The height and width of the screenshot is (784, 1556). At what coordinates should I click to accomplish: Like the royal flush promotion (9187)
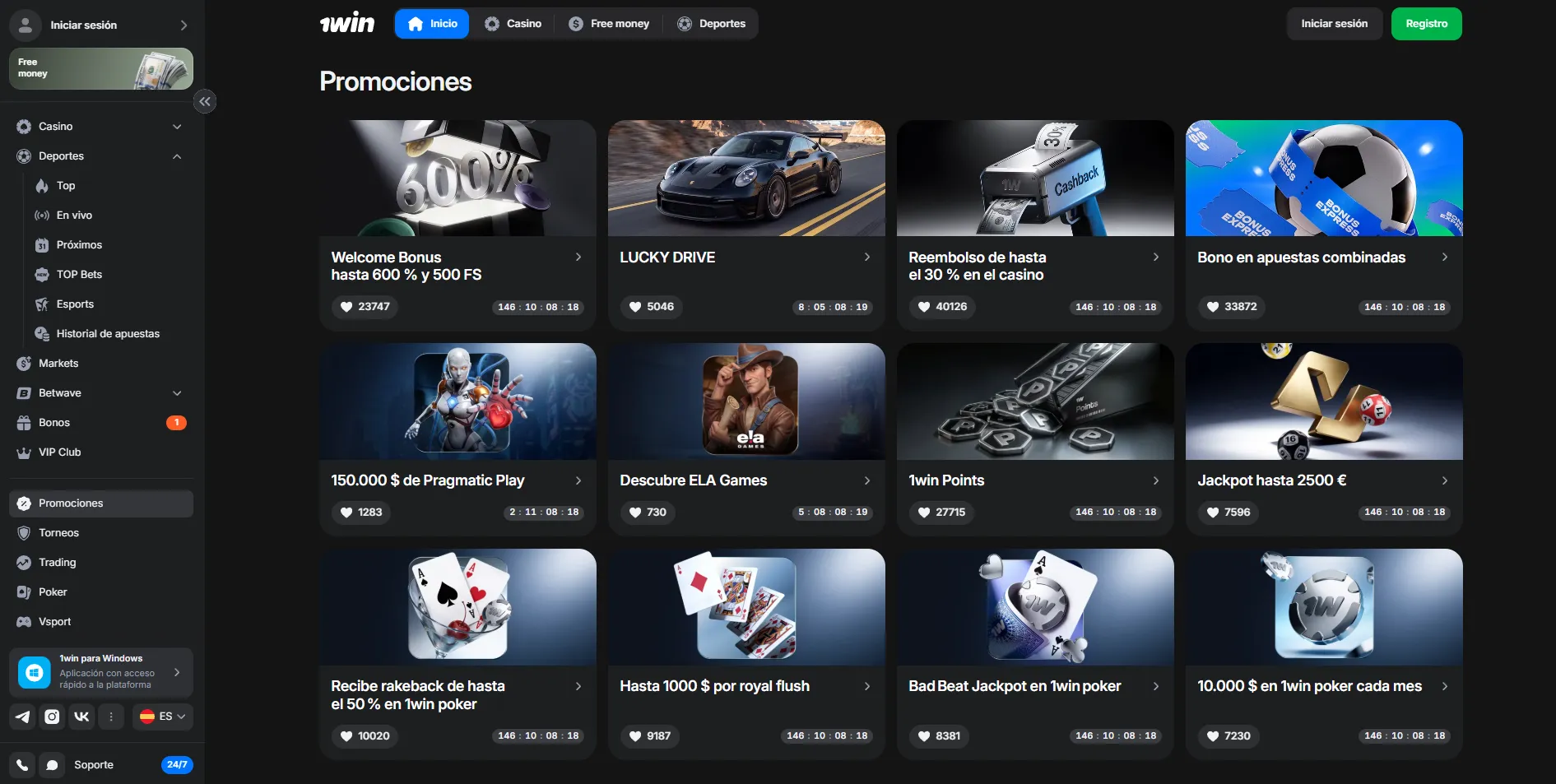(x=650, y=736)
